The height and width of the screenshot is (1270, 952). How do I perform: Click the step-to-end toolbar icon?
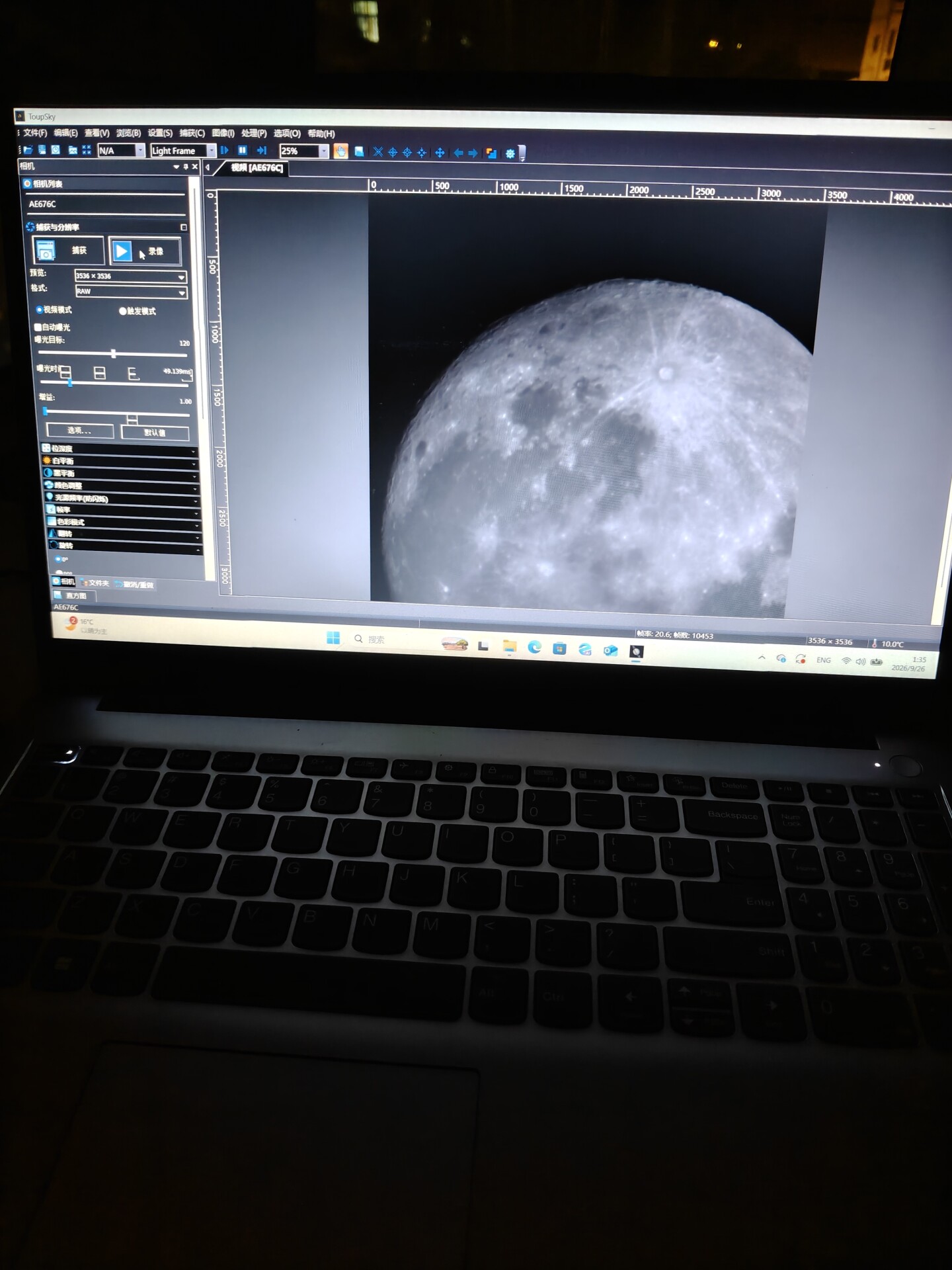[261, 151]
